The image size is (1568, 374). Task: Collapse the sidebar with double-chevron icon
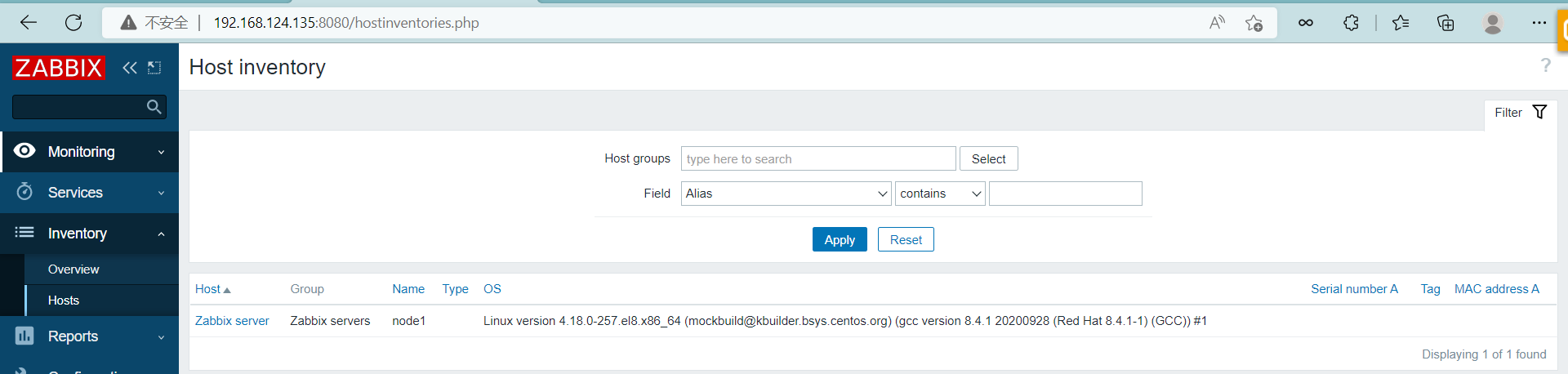(129, 68)
